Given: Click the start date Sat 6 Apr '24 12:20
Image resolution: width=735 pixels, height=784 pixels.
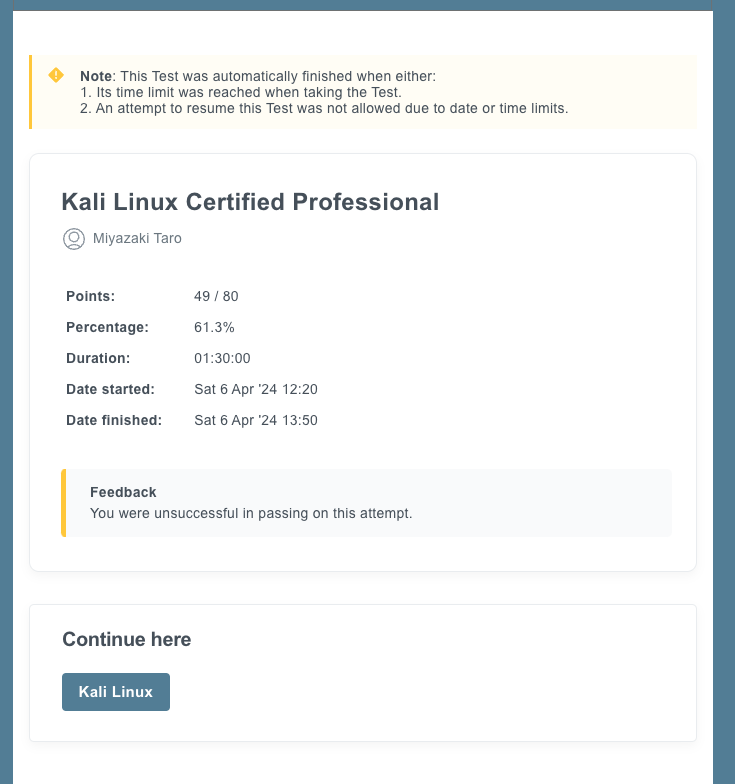Looking at the screenshot, I should click(256, 389).
